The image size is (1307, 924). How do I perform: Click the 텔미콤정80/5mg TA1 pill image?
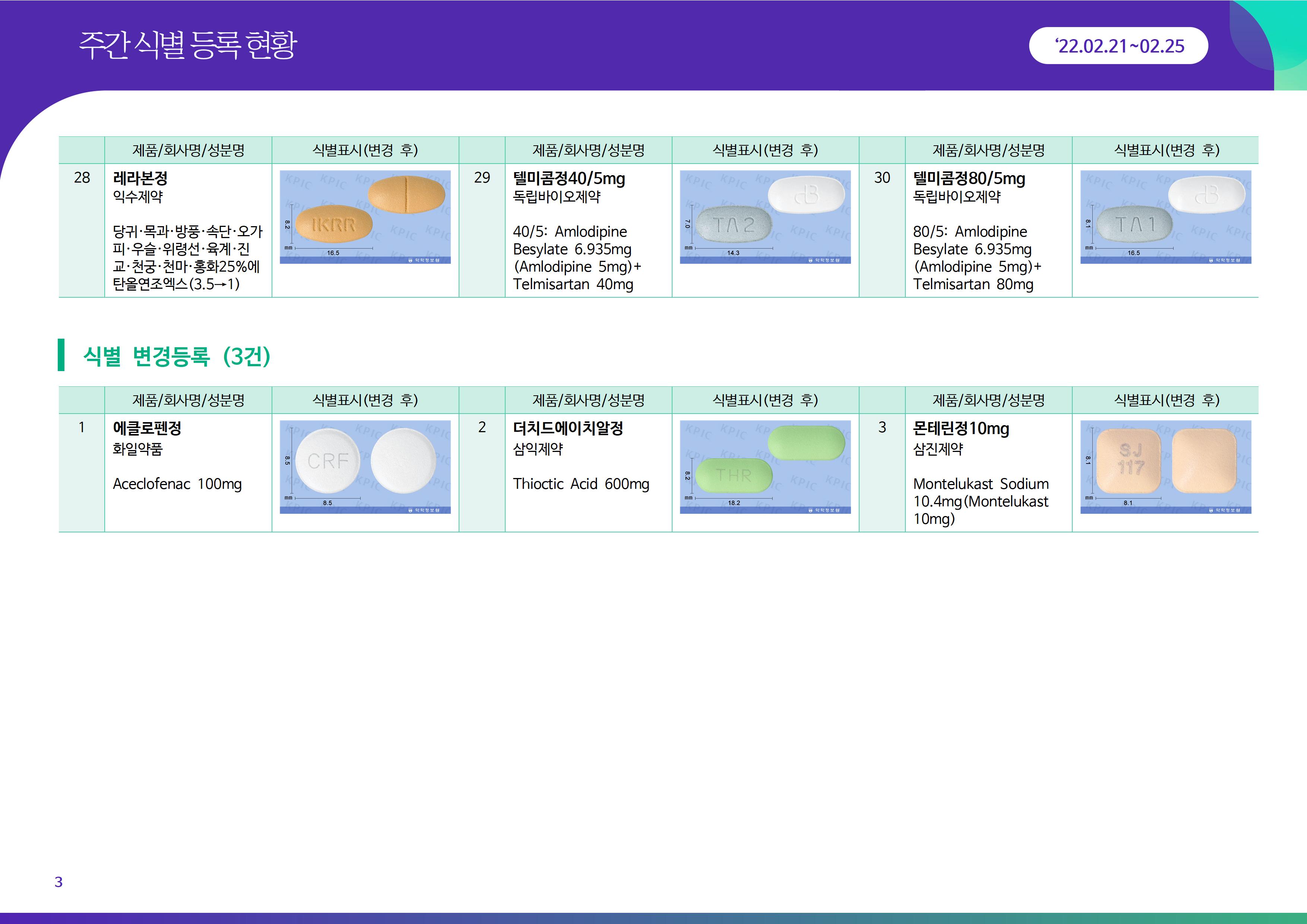pos(1165,216)
